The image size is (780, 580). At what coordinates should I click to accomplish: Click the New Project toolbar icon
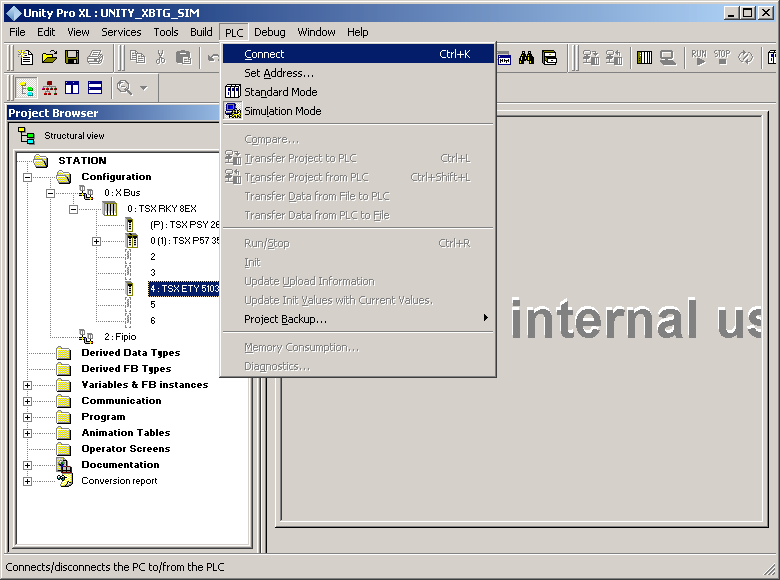25,57
